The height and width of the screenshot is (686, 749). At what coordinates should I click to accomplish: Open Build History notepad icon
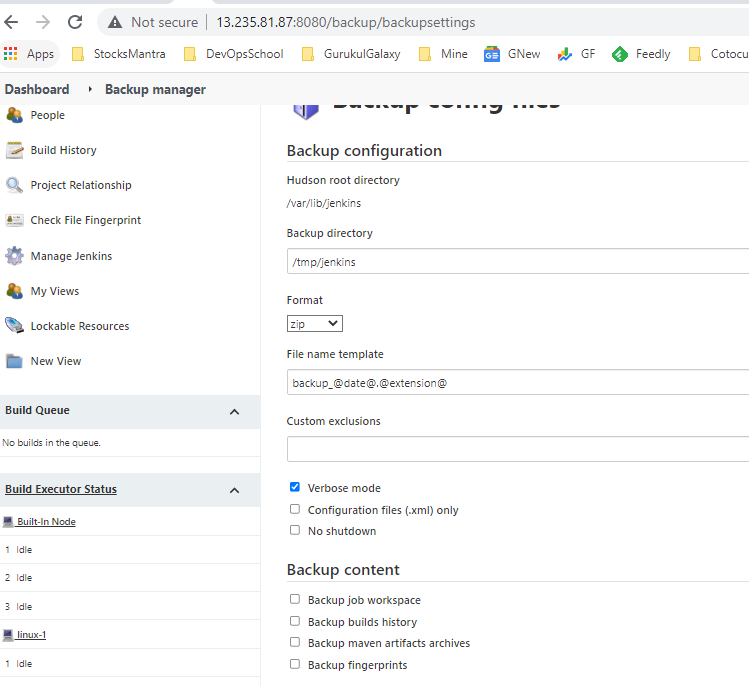click(x=14, y=150)
